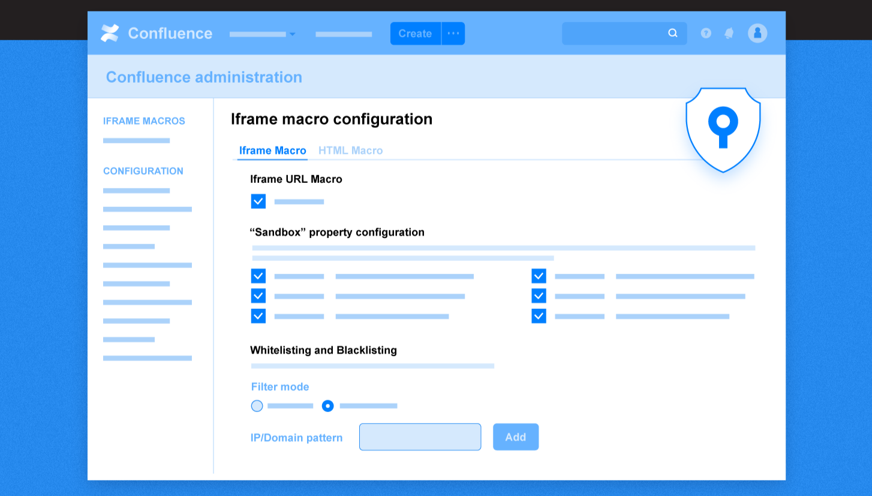Toggle third sandbox checkbox in left column

coord(258,316)
